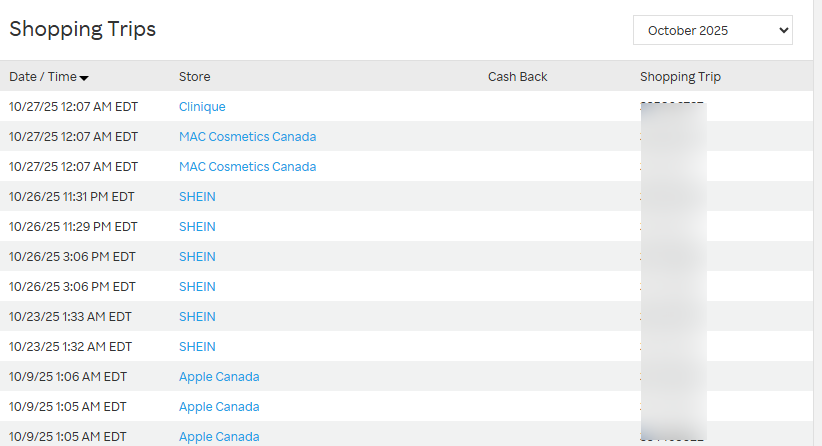Open Apple Canada link from 1:06 AM trip
The width and height of the screenshot is (822, 446).
pos(219,377)
